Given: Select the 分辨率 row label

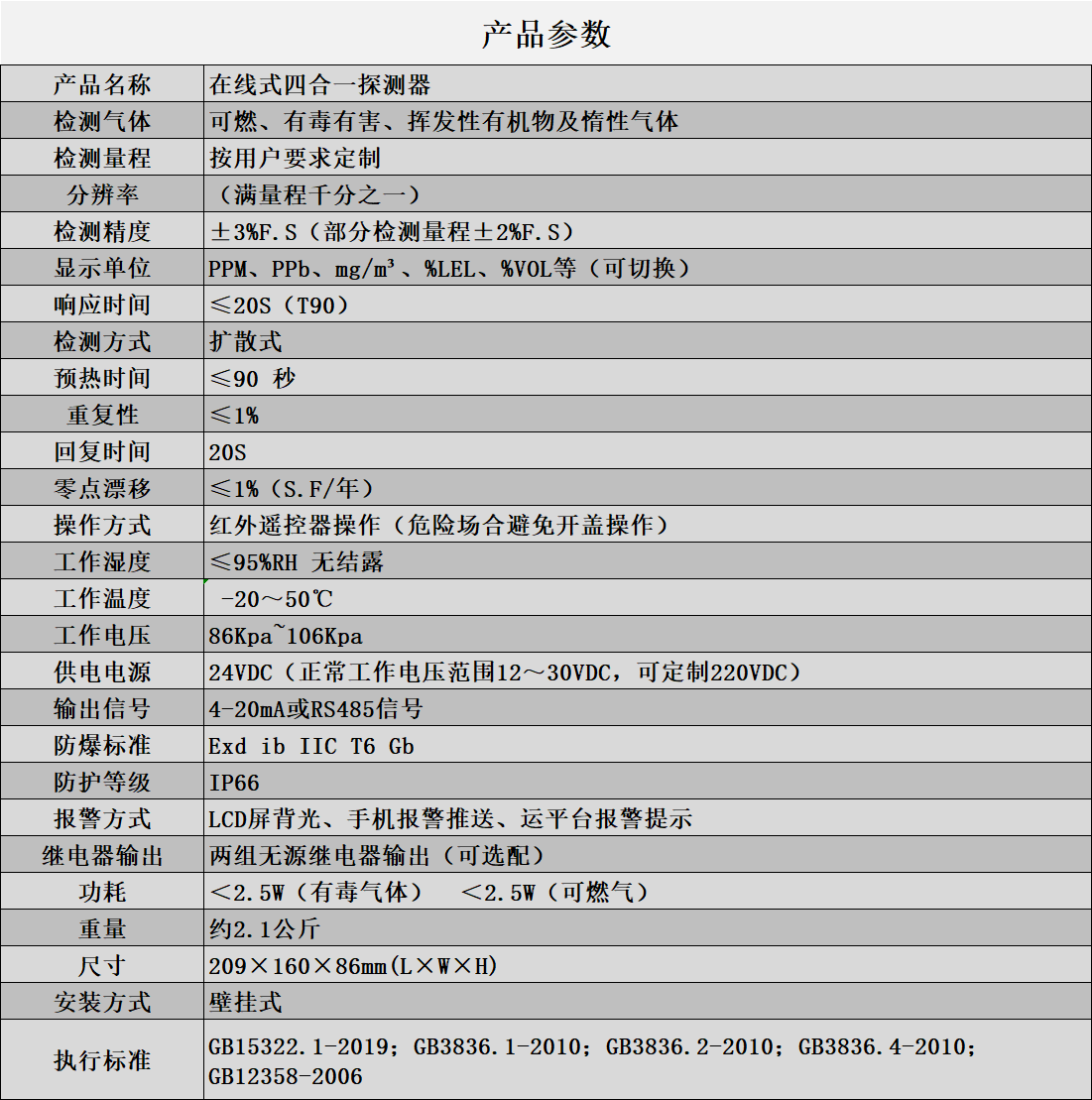Looking at the screenshot, I should click(x=102, y=195).
